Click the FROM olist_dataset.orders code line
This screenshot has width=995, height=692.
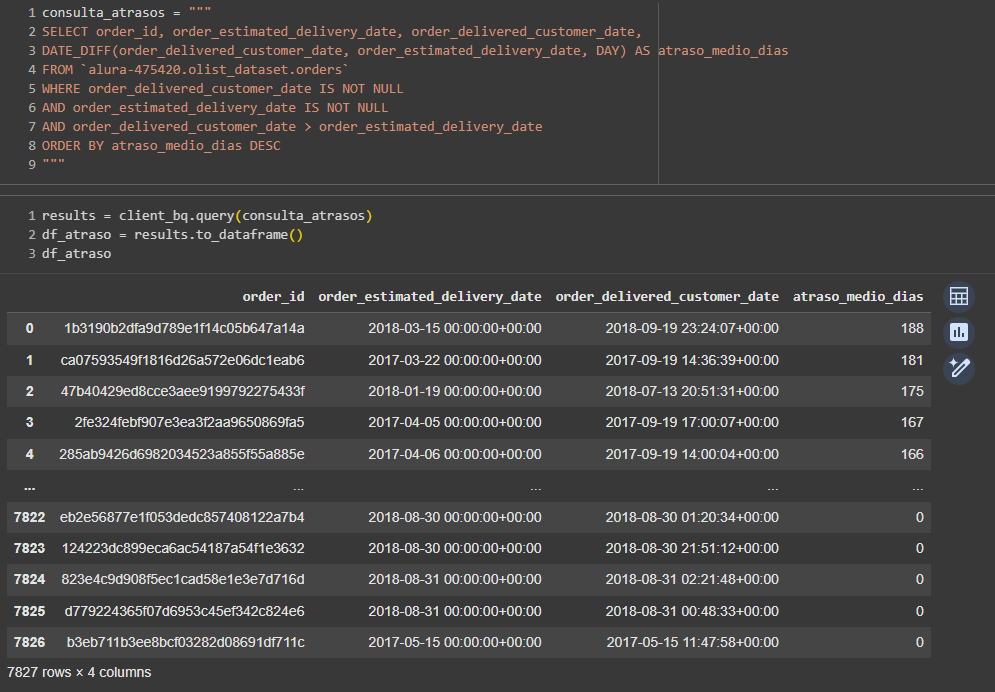point(195,70)
